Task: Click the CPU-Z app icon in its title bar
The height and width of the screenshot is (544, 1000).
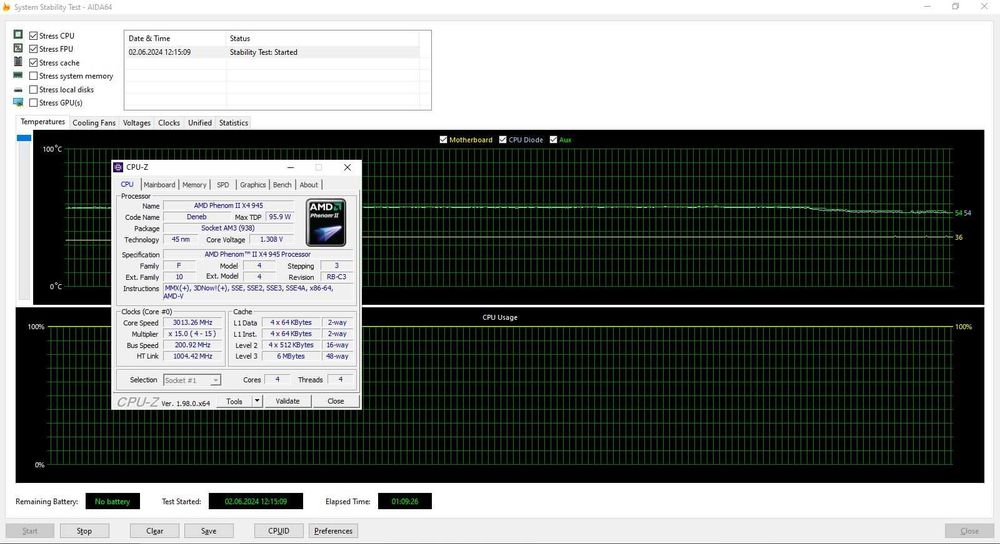Action: 118,167
